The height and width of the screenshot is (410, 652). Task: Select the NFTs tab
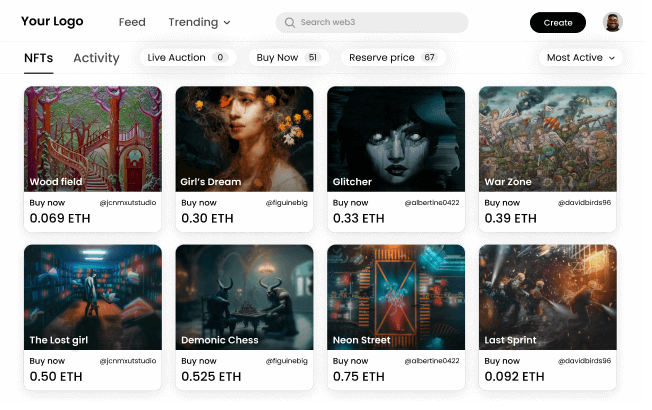click(39, 58)
